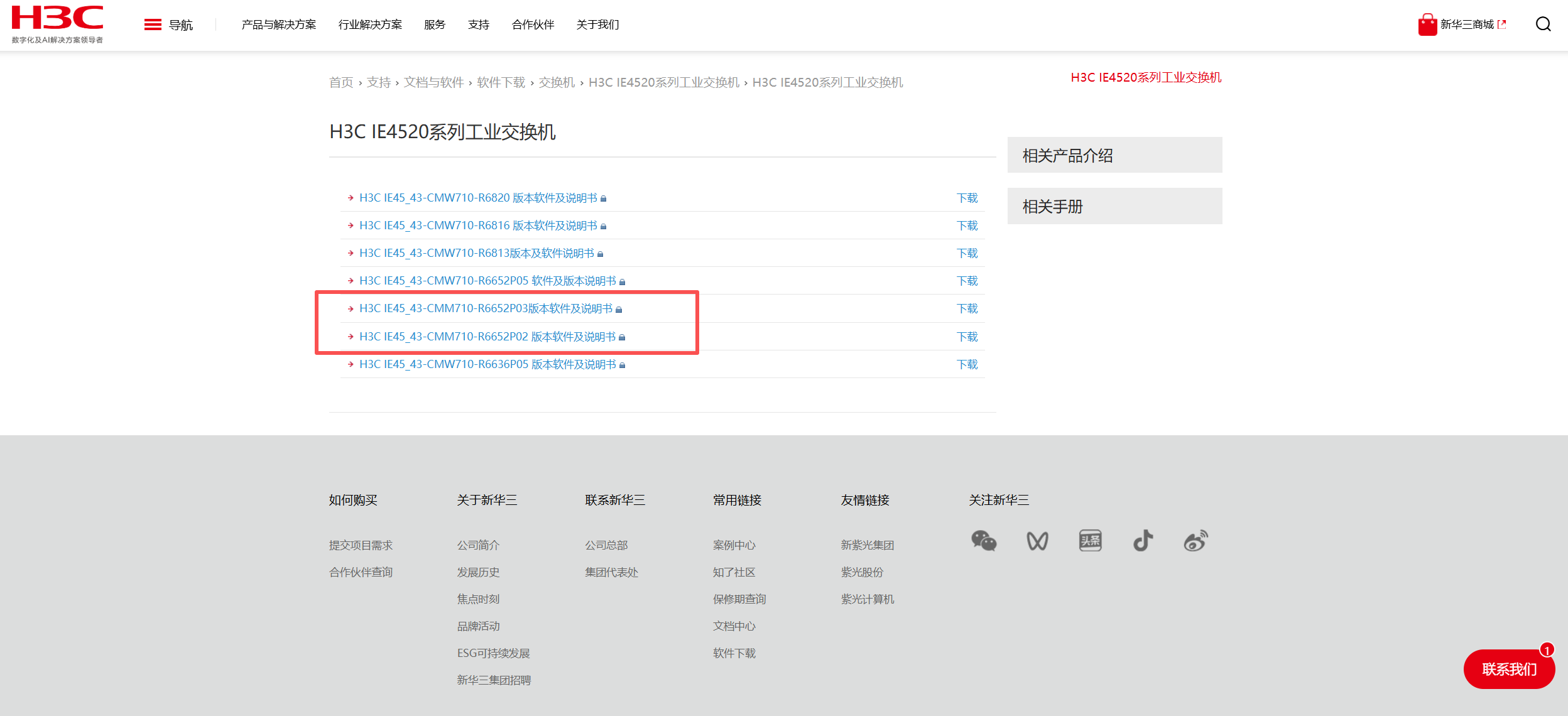The image size is (1568, 716).
Task: Open 保修期查询 footer link
Action: tap(739, 599)
